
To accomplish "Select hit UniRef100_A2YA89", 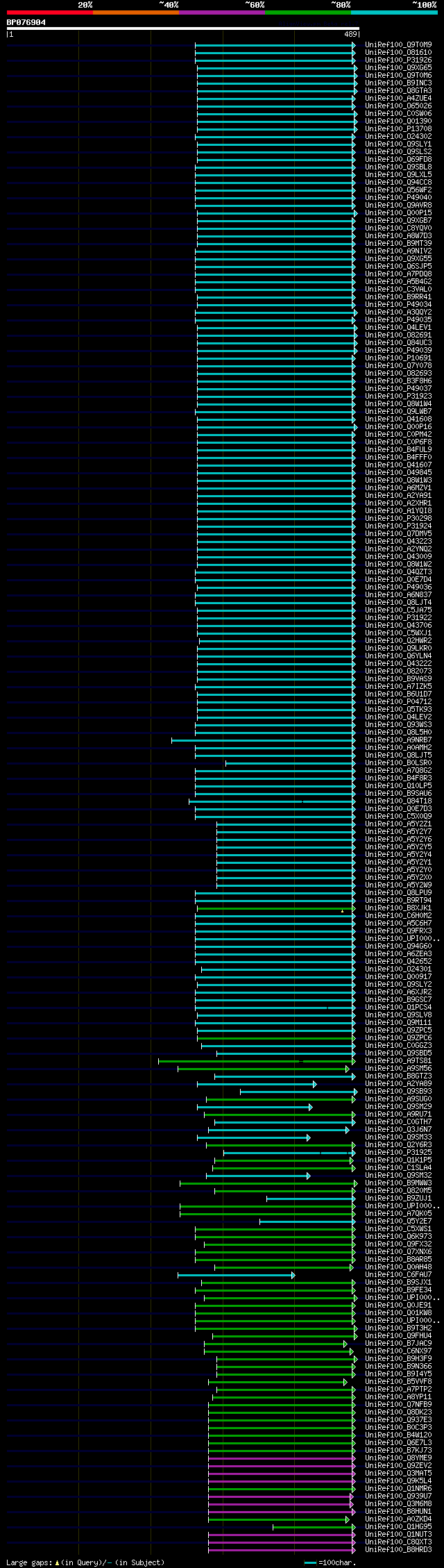I will [x=398, y=1084].
